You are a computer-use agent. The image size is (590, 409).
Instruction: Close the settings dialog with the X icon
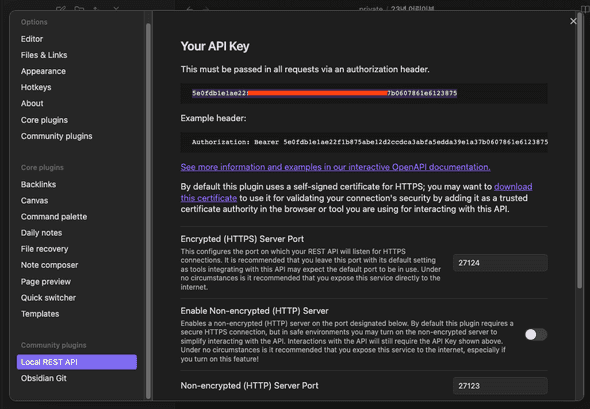tap(573, 21)
